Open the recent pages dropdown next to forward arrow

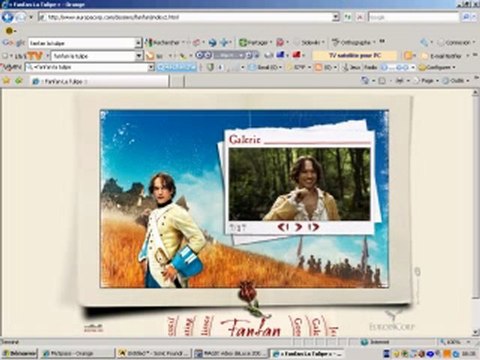click(x=31, y=17)
